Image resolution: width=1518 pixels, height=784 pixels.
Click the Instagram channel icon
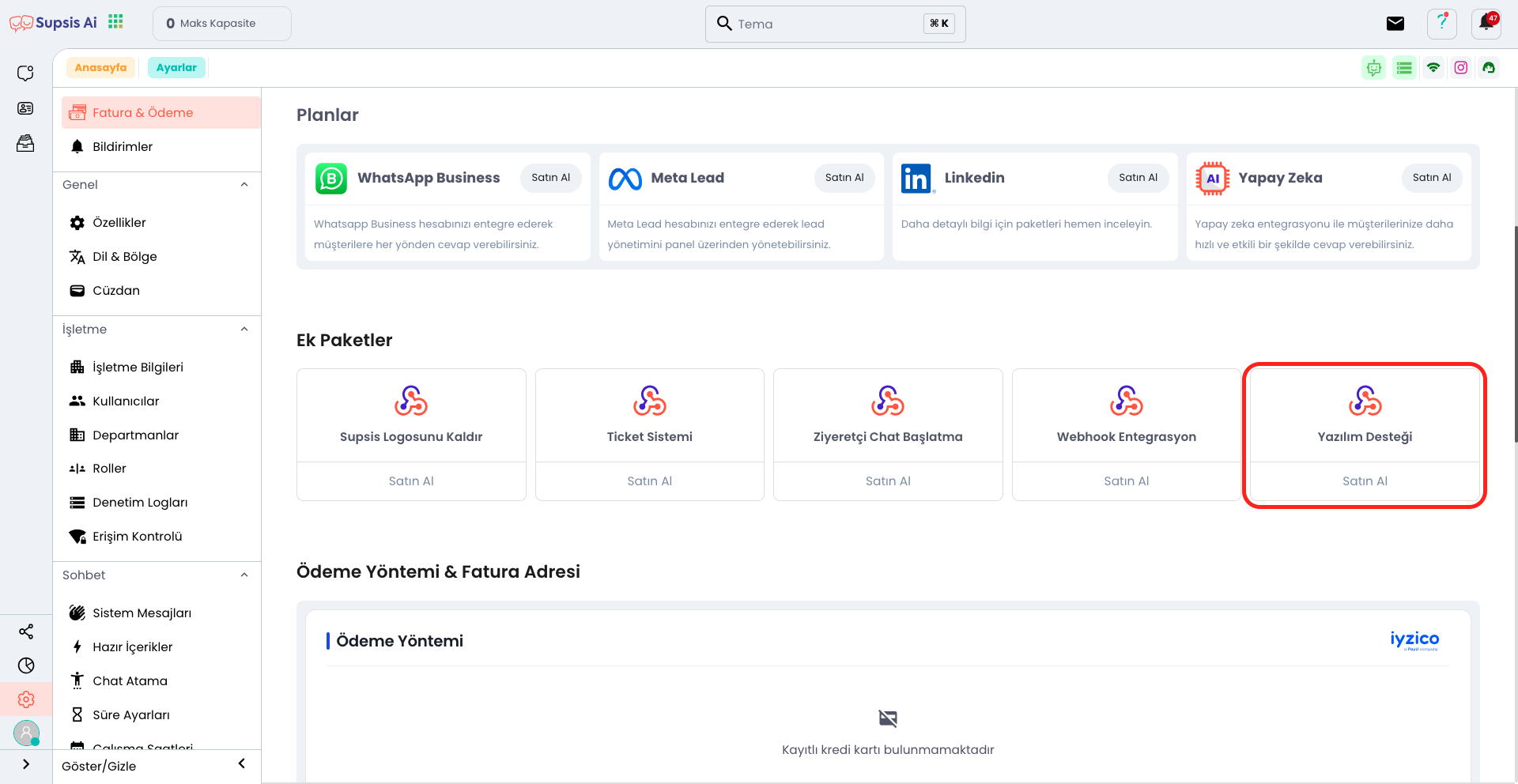(1461, 68)
